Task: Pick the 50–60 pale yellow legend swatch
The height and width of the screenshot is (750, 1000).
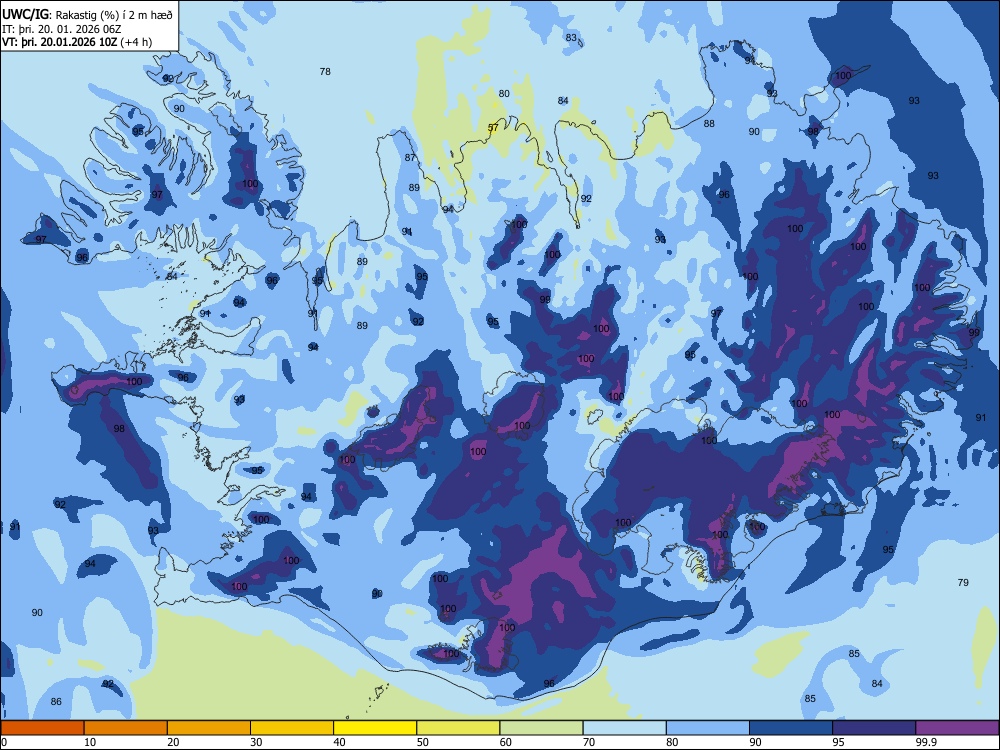Action: 458,728
